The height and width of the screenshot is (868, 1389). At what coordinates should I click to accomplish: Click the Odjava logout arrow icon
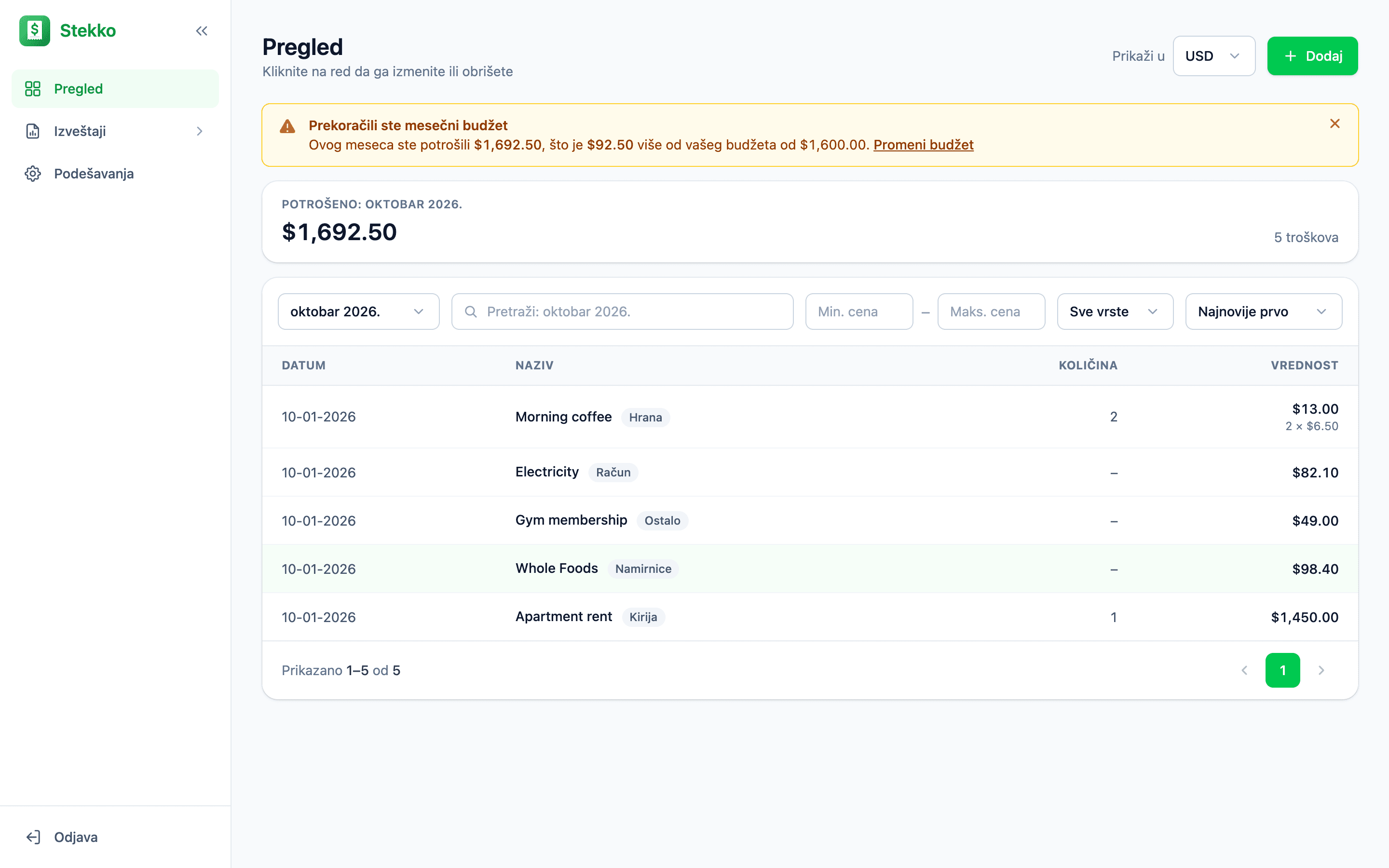(33, 837)
